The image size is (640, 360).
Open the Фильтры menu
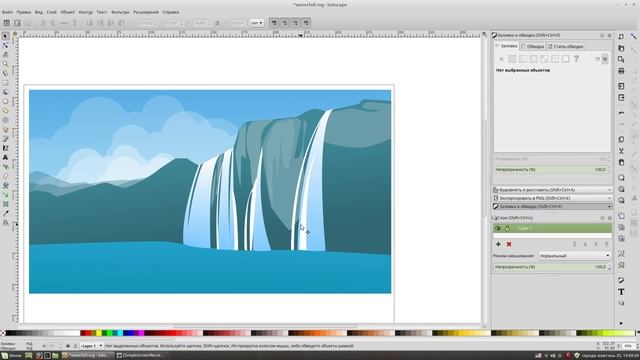[120, 12]
